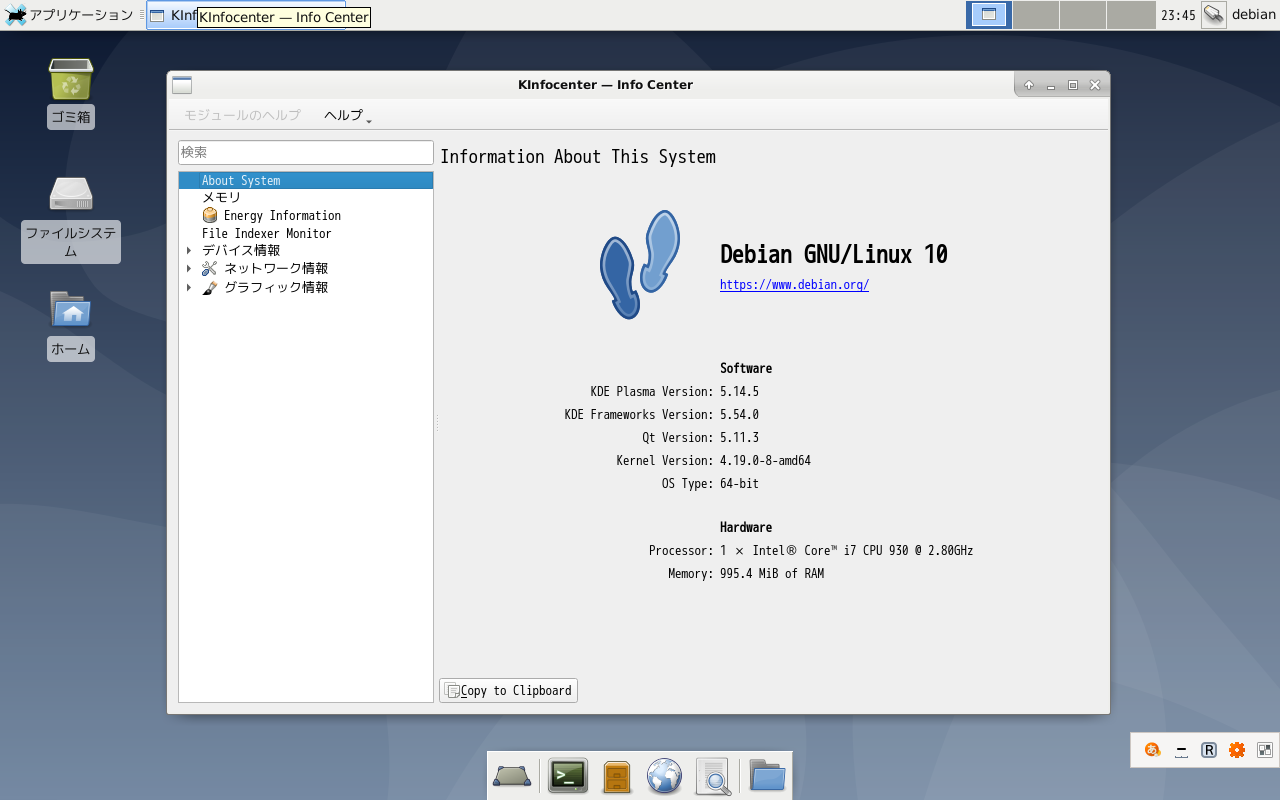Click the Hardware section heading
The image size is (1280, 800).
746,528
